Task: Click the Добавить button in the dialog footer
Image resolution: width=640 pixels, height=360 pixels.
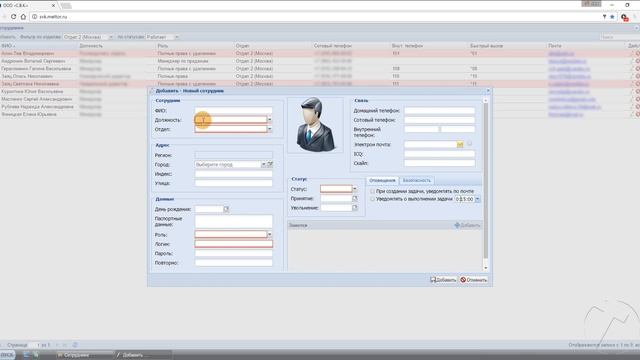Action: 443,280
